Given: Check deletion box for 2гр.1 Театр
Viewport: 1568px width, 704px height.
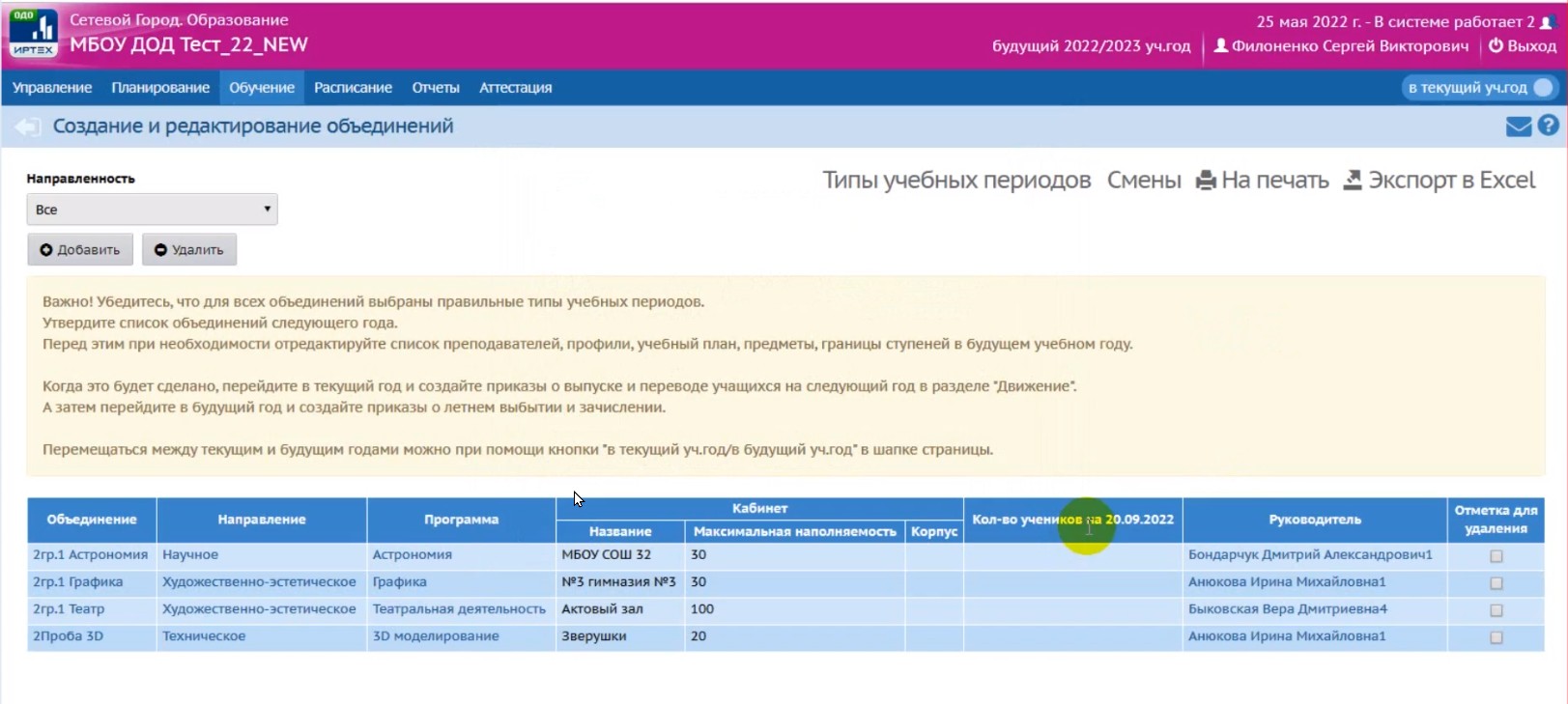Looking at the screenshot, I should (1496, 610).
